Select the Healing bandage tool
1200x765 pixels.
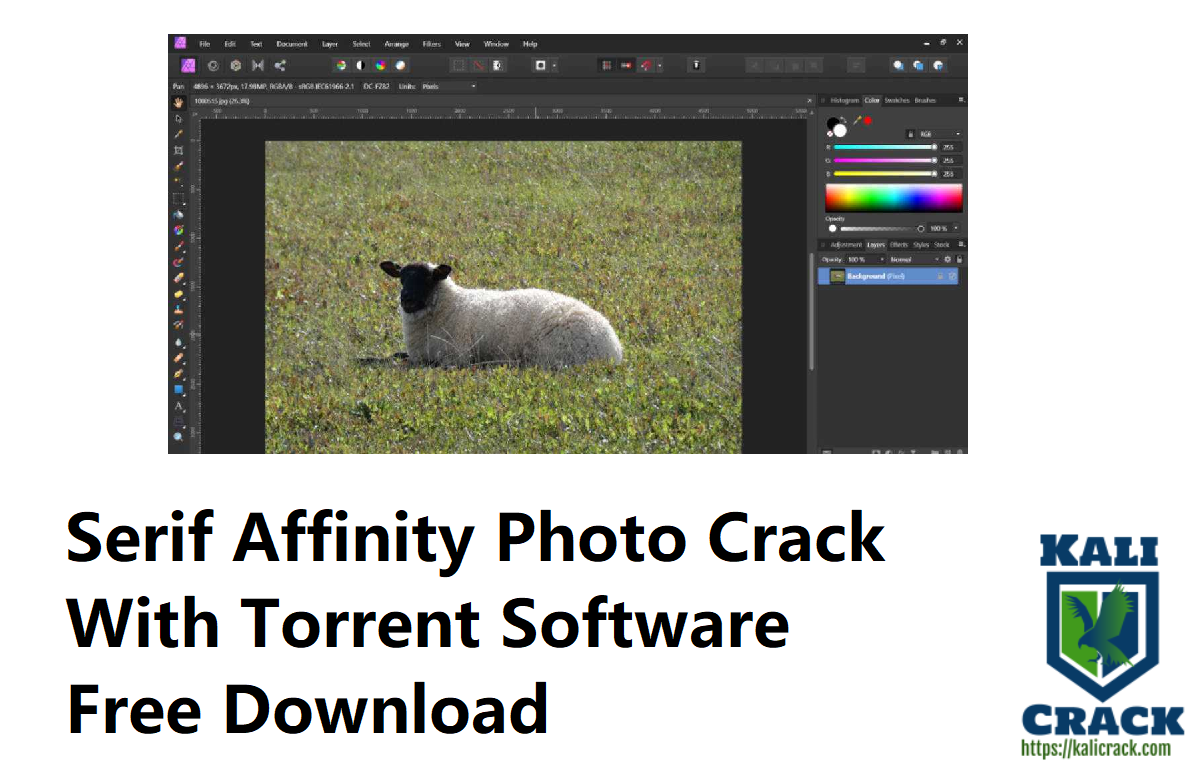(x=179, y=357)
